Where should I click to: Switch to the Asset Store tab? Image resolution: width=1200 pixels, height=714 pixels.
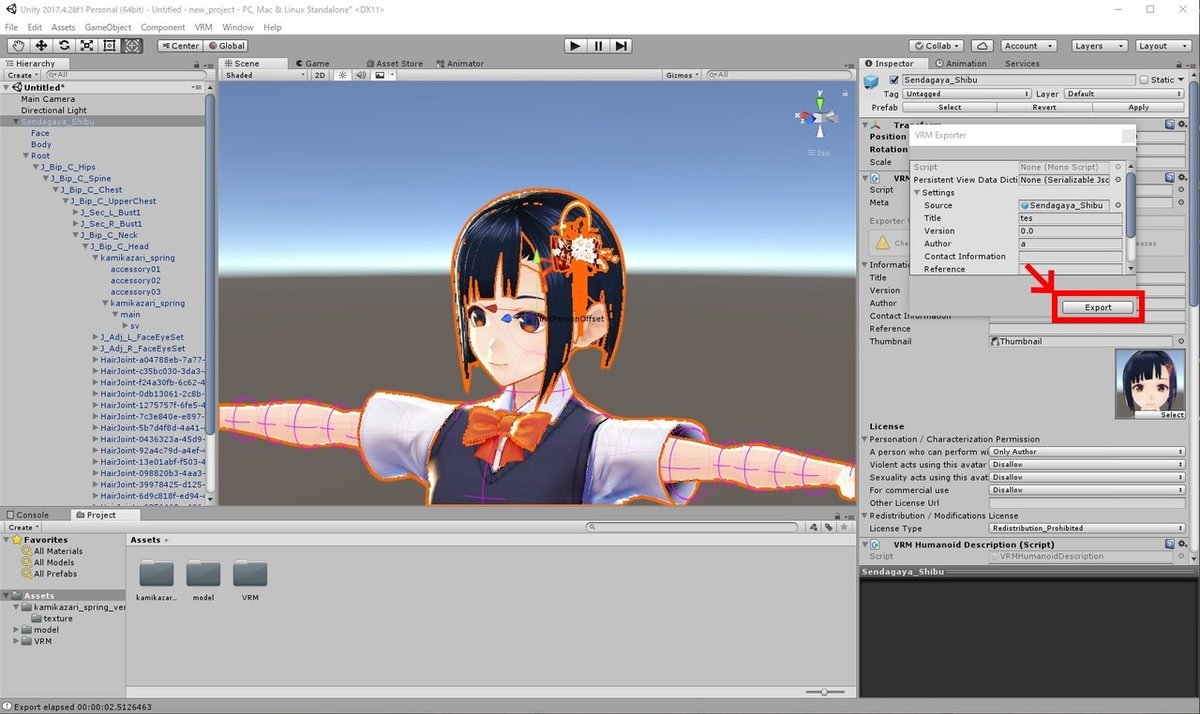pos(394,63)
